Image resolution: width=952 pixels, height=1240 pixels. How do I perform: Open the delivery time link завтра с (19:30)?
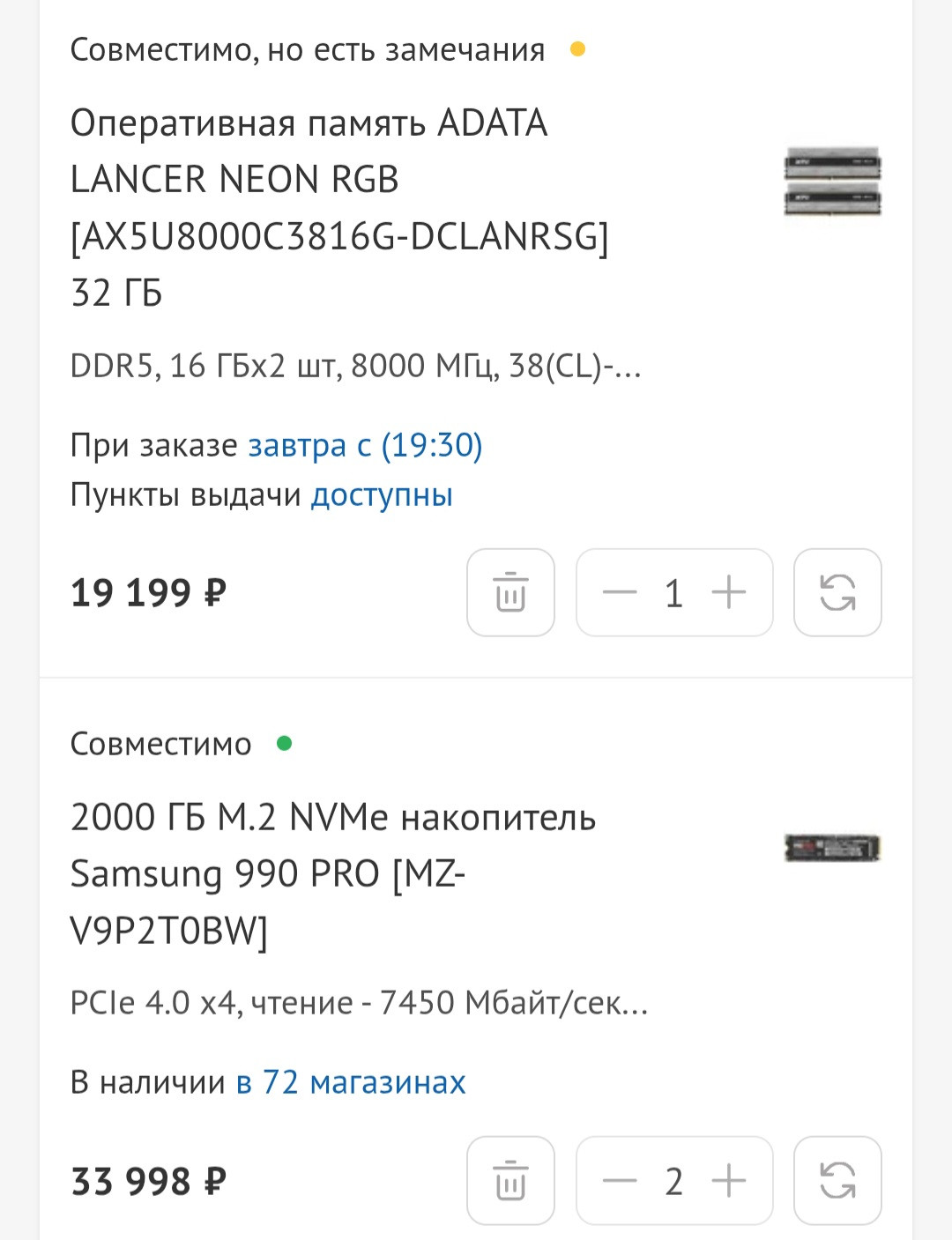coord(365,446)
